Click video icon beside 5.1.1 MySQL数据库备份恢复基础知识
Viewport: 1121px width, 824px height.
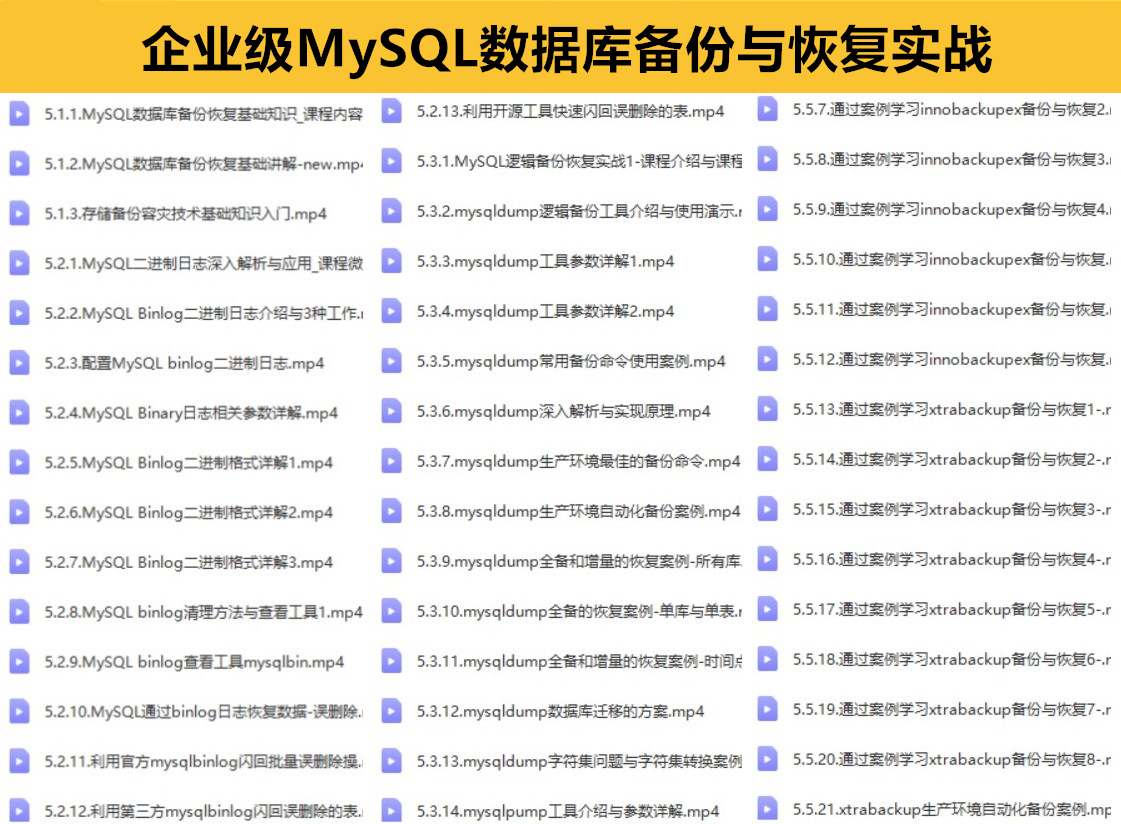[x=19, y=112]
